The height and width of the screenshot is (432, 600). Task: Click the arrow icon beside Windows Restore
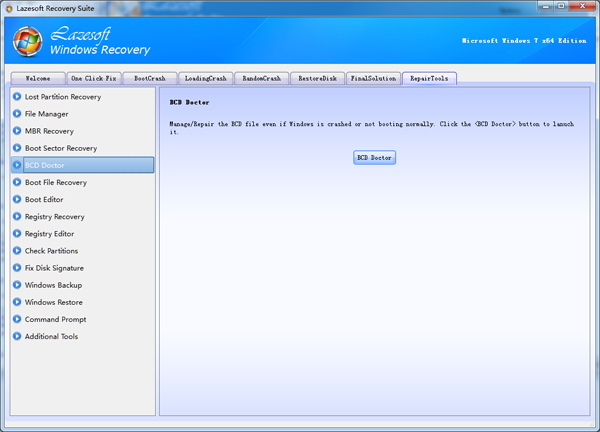(x=17, y=302)
